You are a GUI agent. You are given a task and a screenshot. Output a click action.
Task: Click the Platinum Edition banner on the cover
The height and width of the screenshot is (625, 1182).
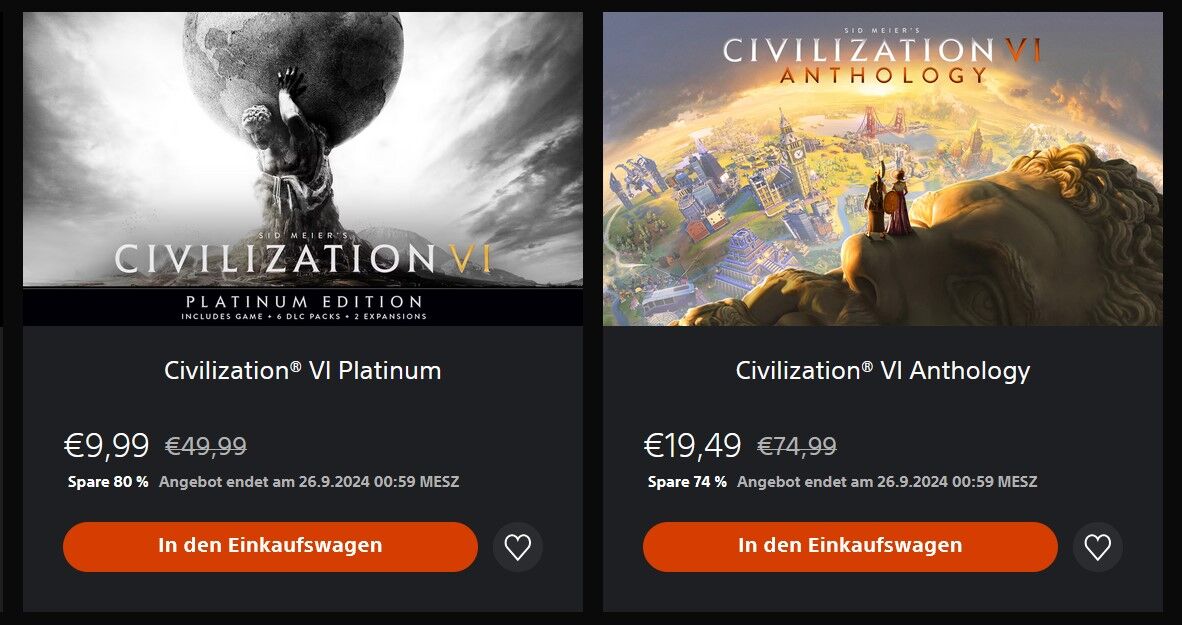coord(303,308)
